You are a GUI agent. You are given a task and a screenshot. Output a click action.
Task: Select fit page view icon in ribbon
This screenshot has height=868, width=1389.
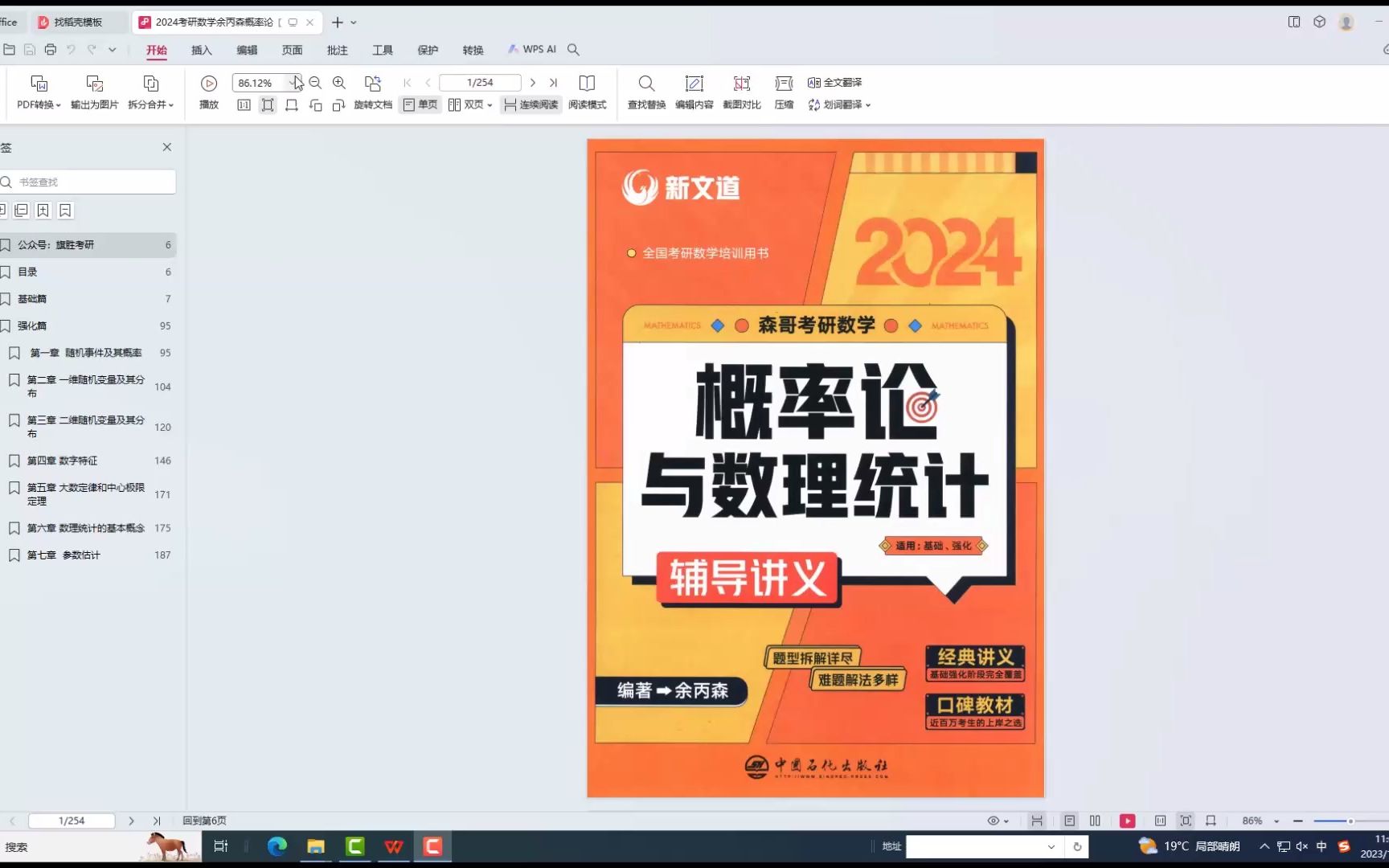[x=268, y=105]
